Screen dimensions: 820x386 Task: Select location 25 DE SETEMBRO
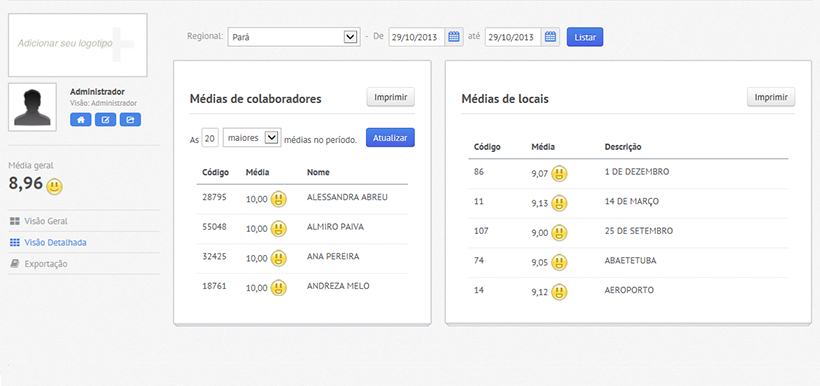click(639, 231)
